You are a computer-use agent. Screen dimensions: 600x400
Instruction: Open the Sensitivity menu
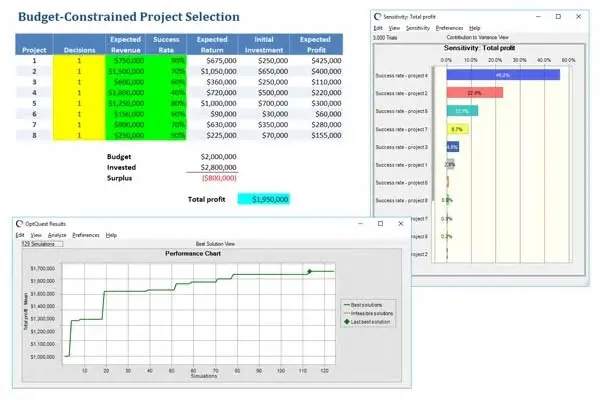point(418,28)
